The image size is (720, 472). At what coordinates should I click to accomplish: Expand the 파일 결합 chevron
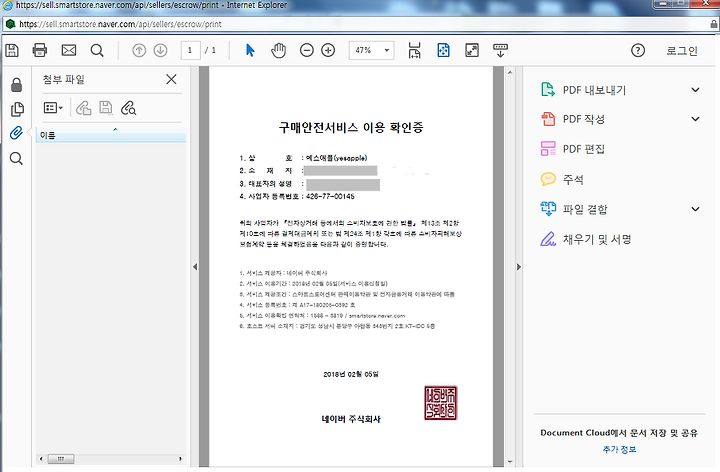696,209
